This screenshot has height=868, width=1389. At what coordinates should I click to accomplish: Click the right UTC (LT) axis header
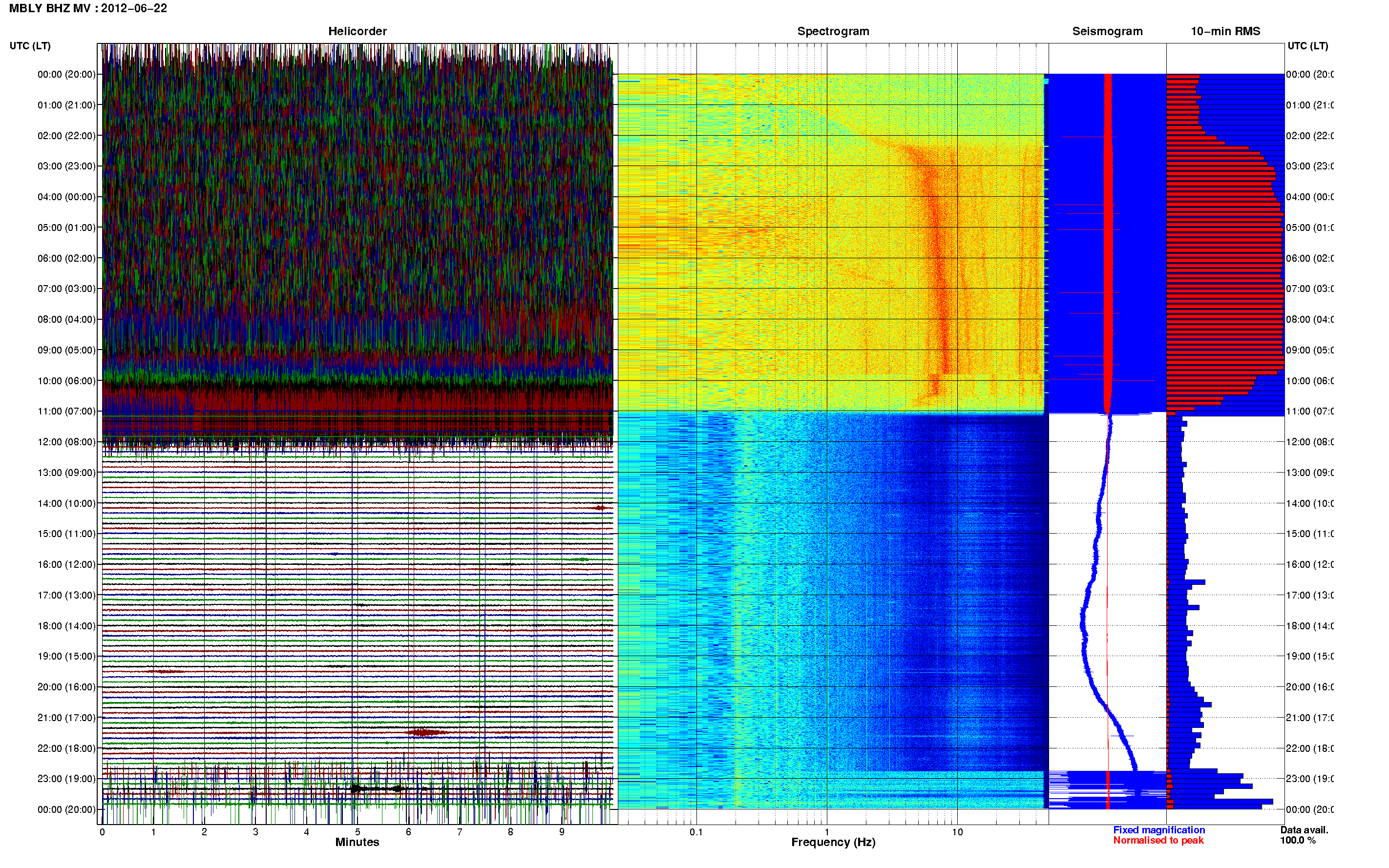pyautogui.click(x=1307, y=46)
